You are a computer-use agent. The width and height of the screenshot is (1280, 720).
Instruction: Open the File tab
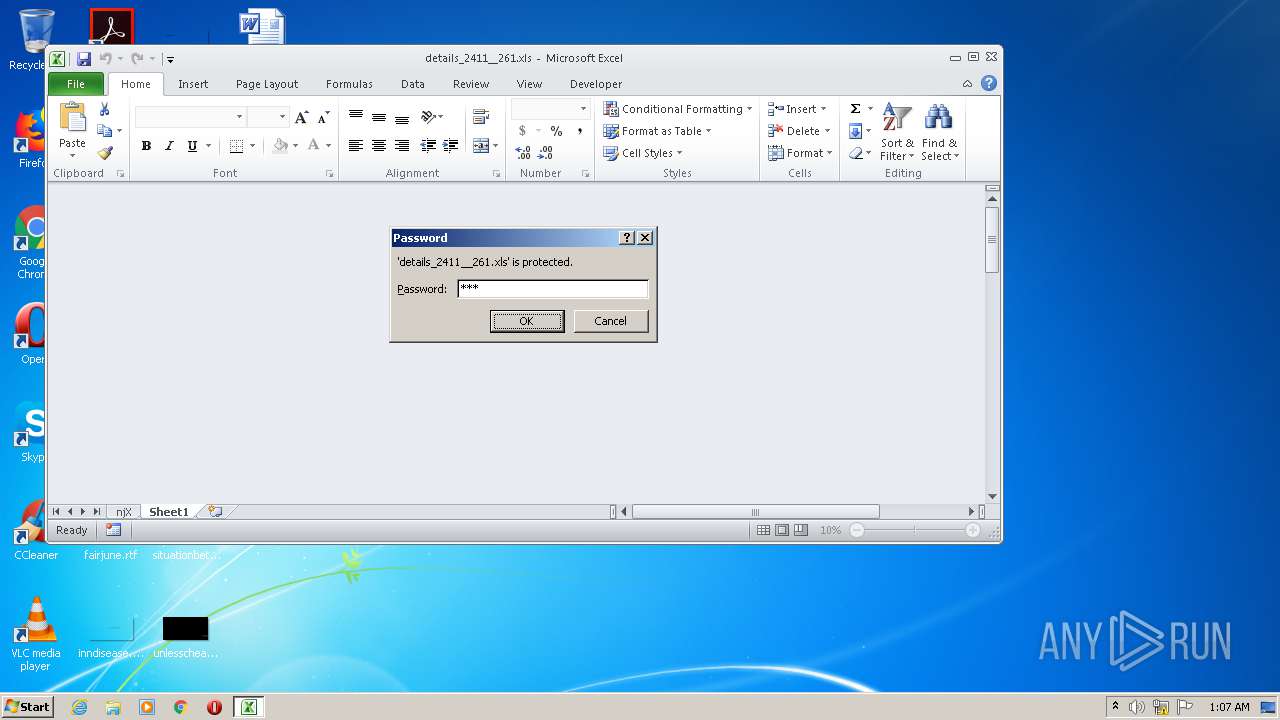(x=76, y=84)
